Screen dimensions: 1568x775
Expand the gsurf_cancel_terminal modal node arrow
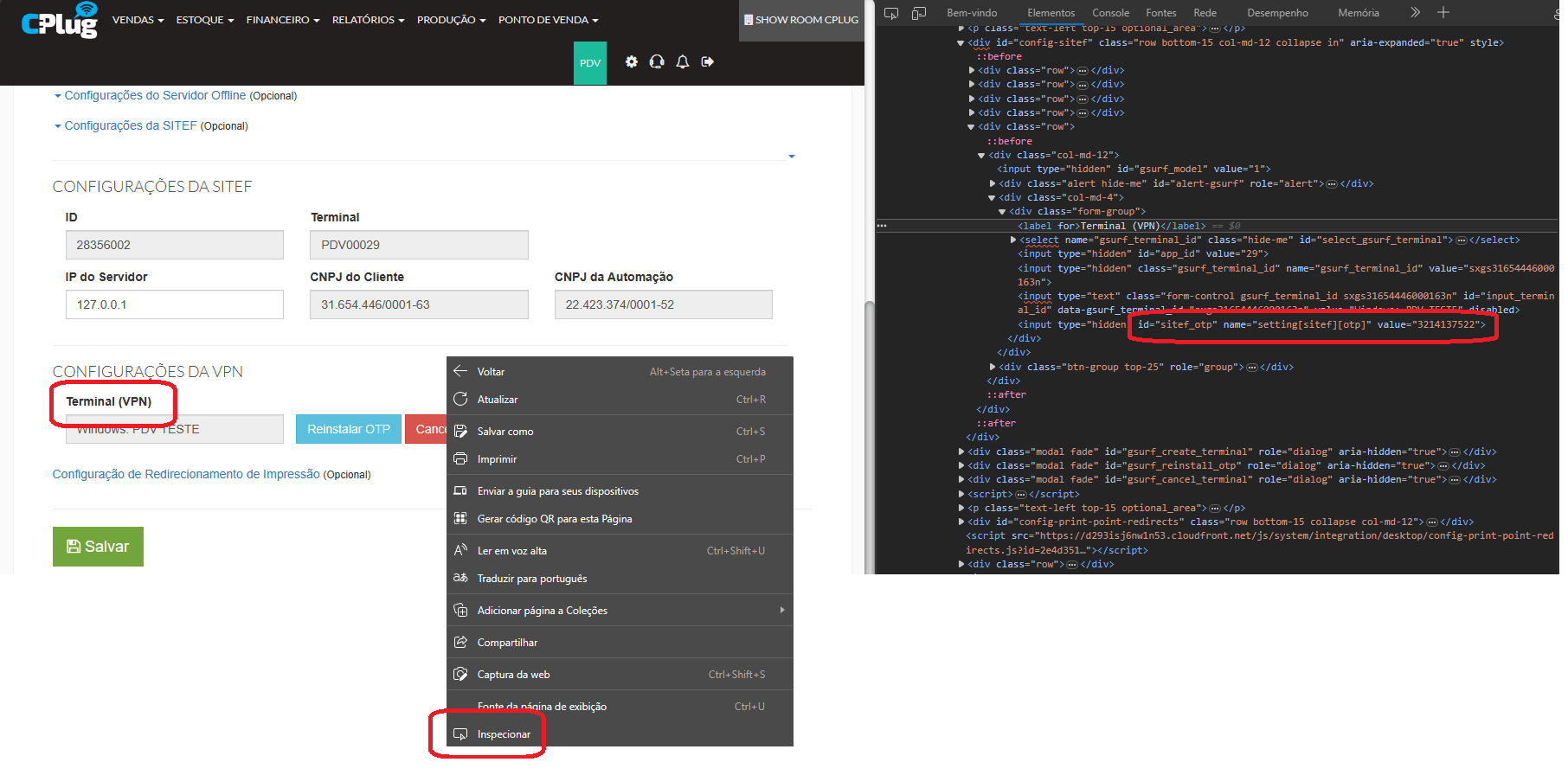click(961, 479)
